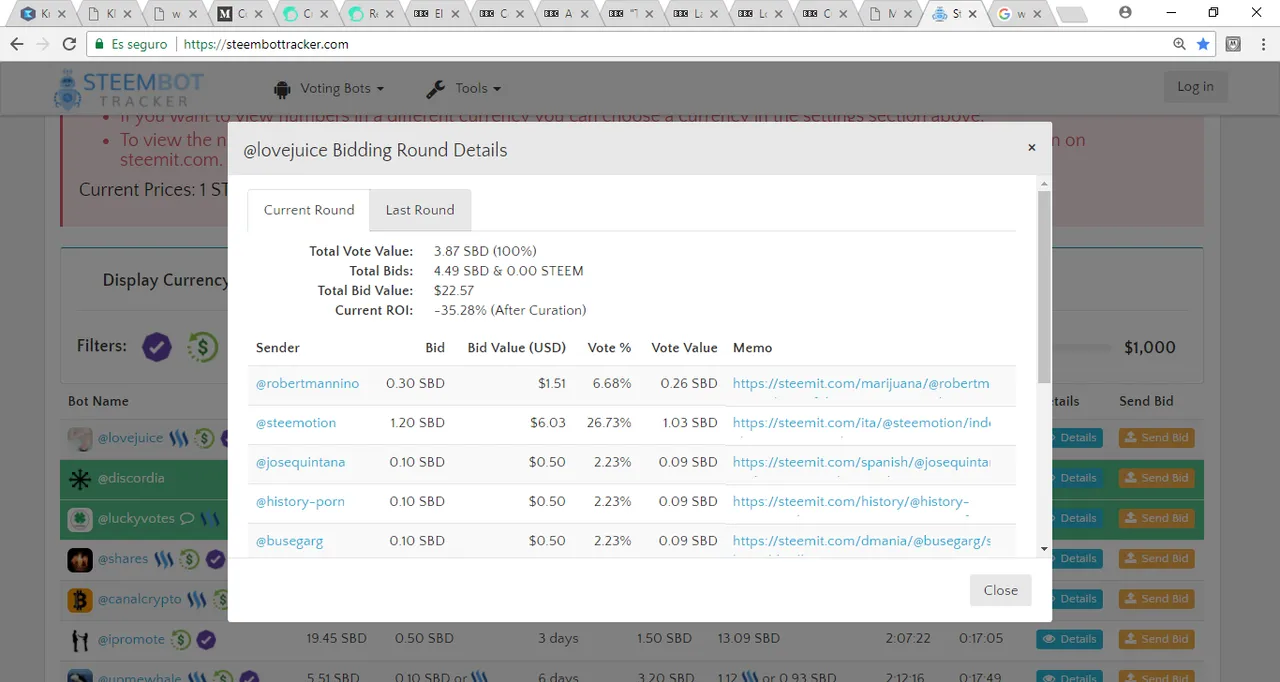Screen dimensions: 1280x682
Task: Open the @shares bot link
Action: (122, 559)
